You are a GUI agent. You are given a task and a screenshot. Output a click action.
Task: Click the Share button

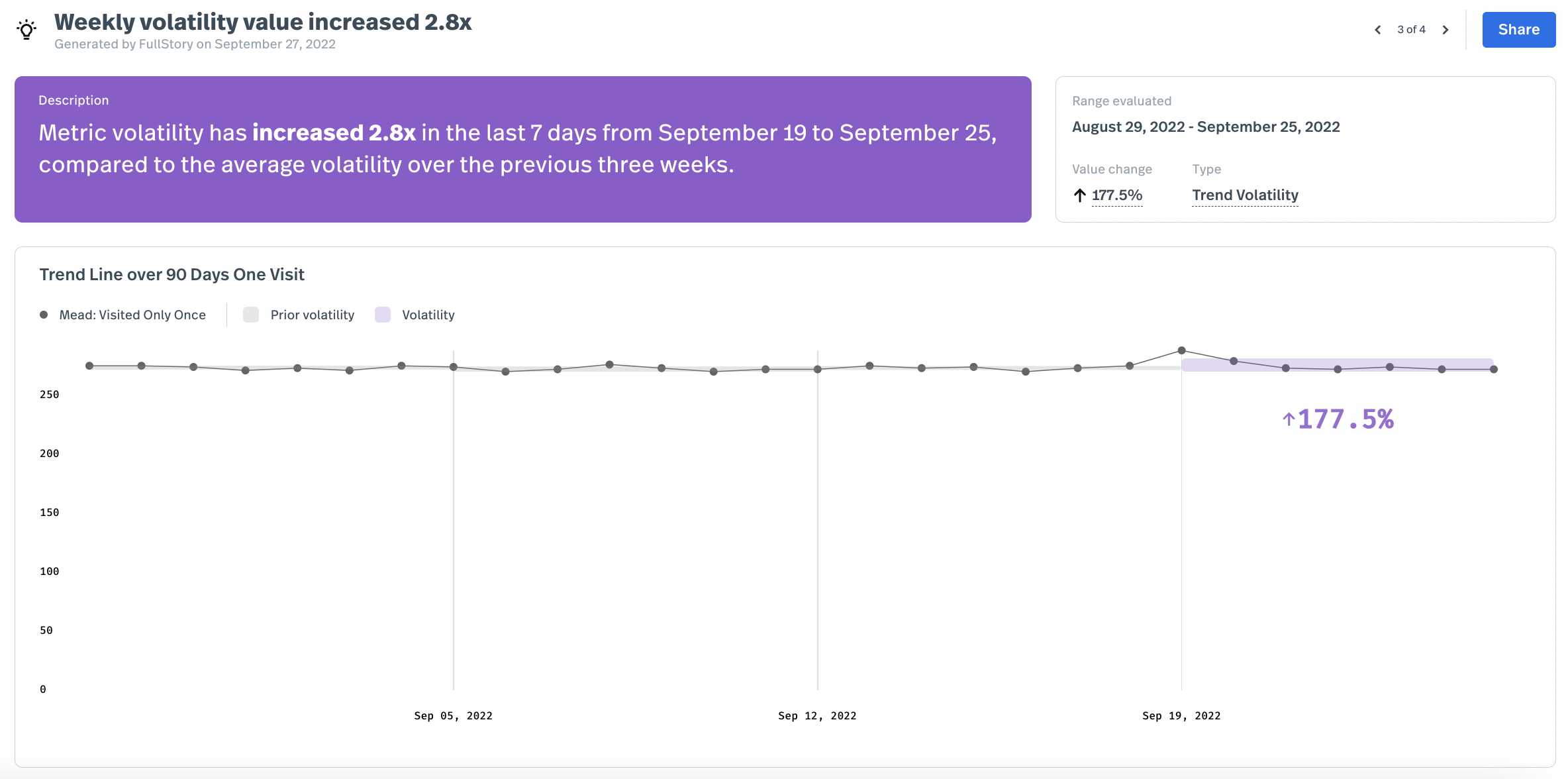[1518, 30]
